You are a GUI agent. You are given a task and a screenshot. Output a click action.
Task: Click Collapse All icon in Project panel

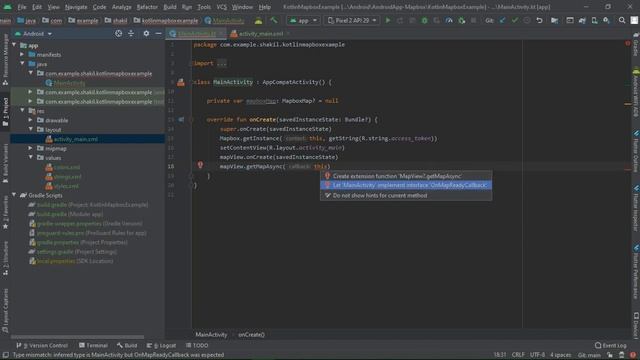click(131, 33)
